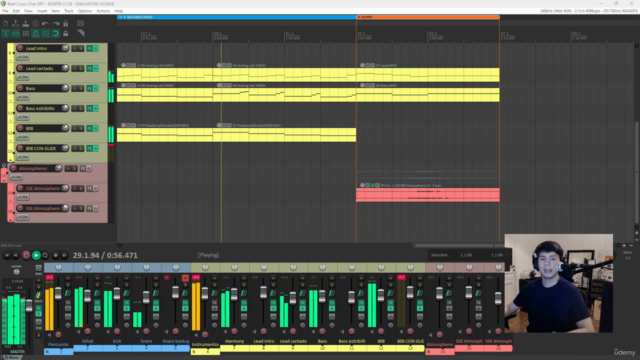Screen dimensions: 640x360
Task: Click the Stop transport button
Action: click(56, 256)
